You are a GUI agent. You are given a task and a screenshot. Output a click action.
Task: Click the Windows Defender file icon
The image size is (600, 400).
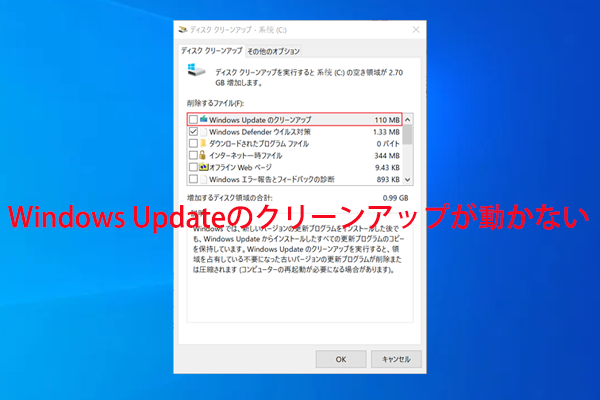point(204,131)
